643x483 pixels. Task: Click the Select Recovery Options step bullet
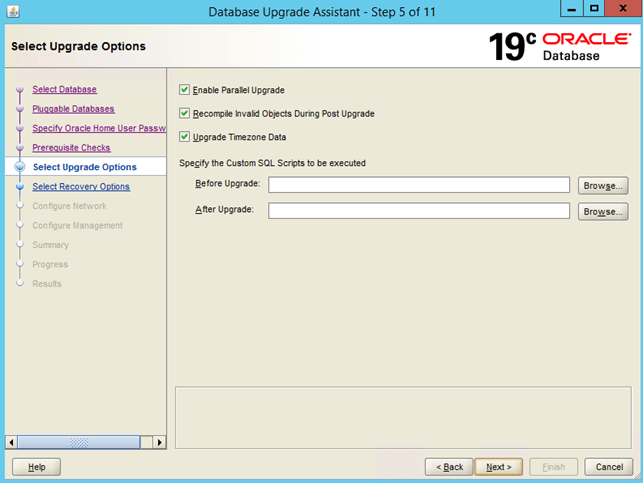19,187
